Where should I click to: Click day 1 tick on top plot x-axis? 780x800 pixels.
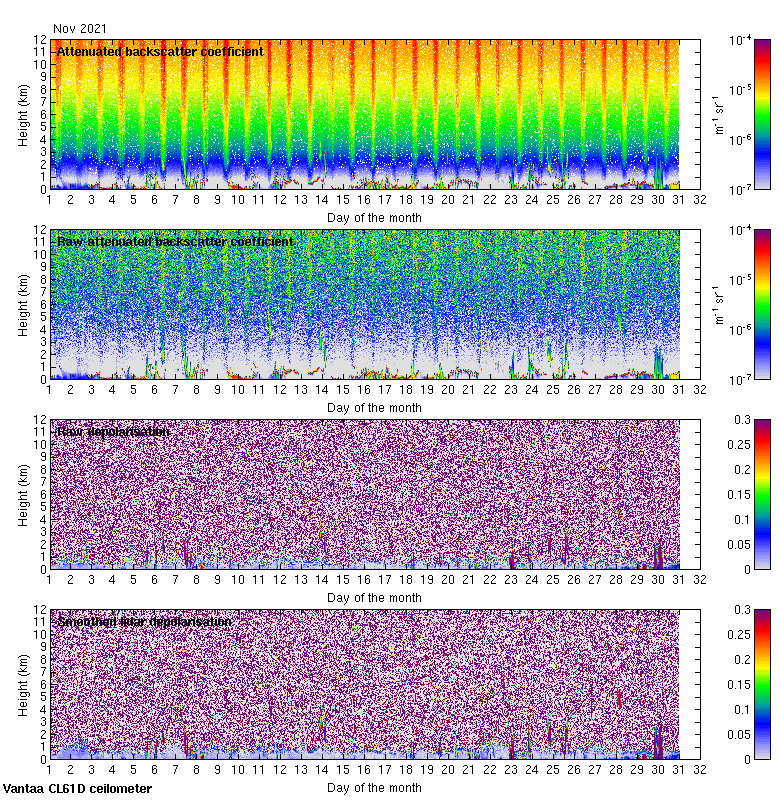tap(49, 200)
